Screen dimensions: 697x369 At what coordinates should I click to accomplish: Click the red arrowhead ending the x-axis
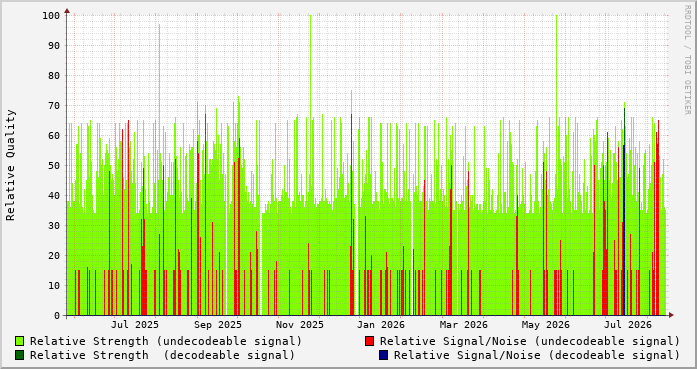[671, 315]
